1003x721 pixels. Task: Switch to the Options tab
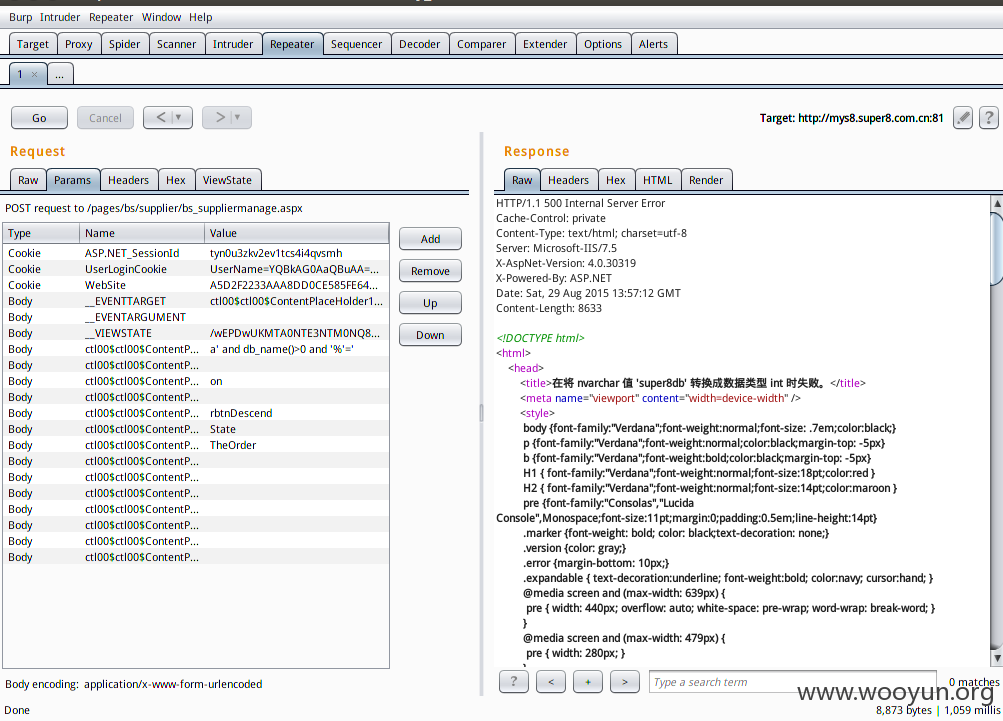point(603,44)
